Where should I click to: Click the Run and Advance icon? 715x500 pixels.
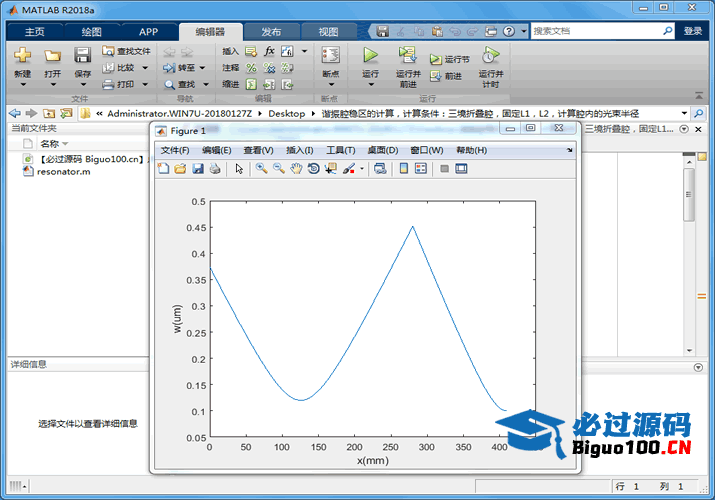(x=407, y=55)
